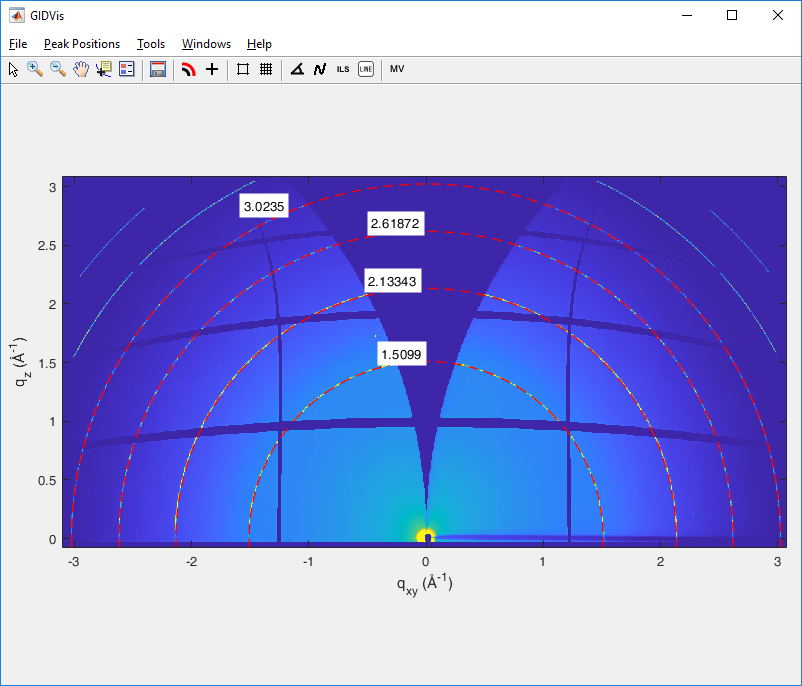The image size is (802, 686).
Task: Click the 1.5099 ring label
Action: pyautogui.click(x=402, y=355)
